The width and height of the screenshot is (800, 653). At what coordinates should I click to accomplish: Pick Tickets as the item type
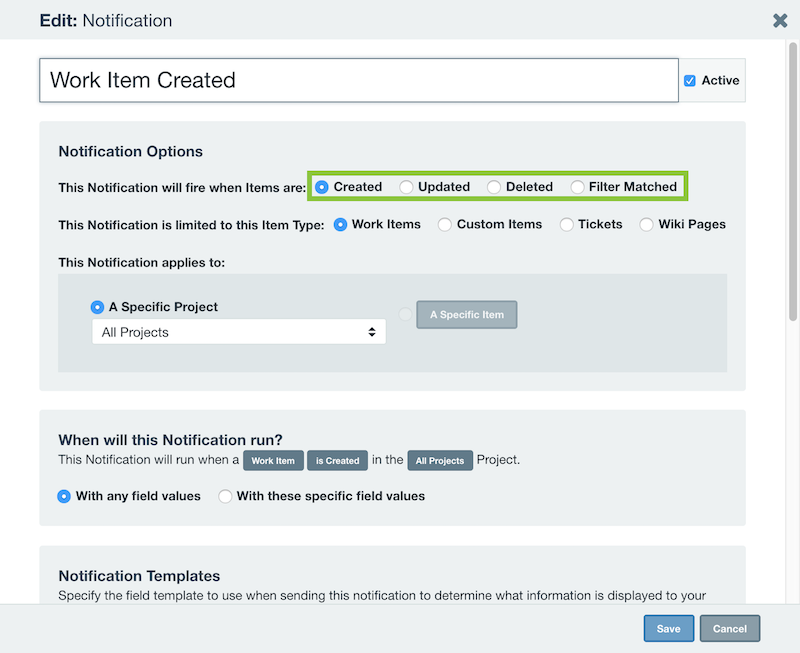tap(566, 224)
